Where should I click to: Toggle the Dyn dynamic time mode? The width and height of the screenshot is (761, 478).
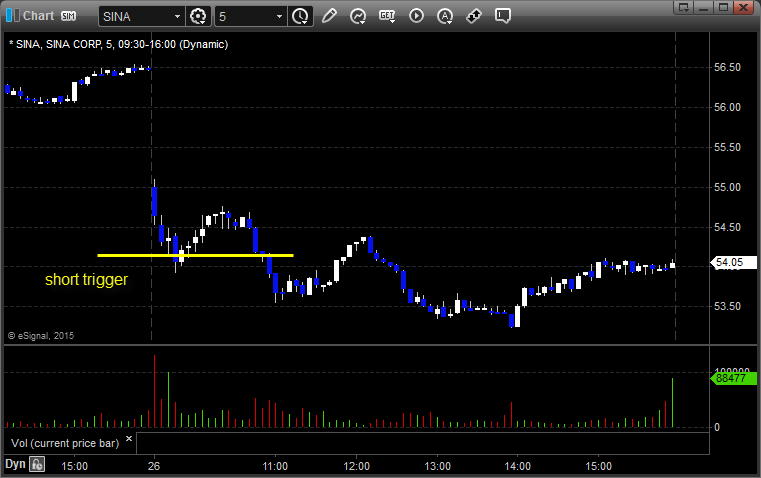point(15,464)
